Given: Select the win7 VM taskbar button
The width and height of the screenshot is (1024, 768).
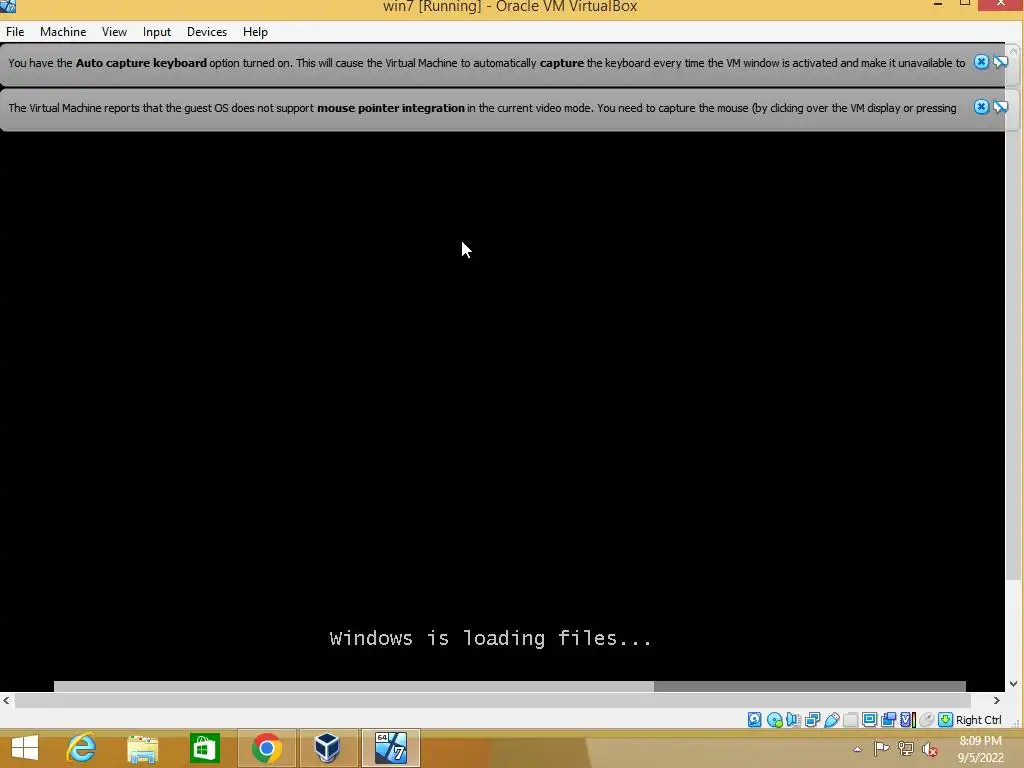Looking at the screenshot, I should pyautogui.click(x=391, y=748).
